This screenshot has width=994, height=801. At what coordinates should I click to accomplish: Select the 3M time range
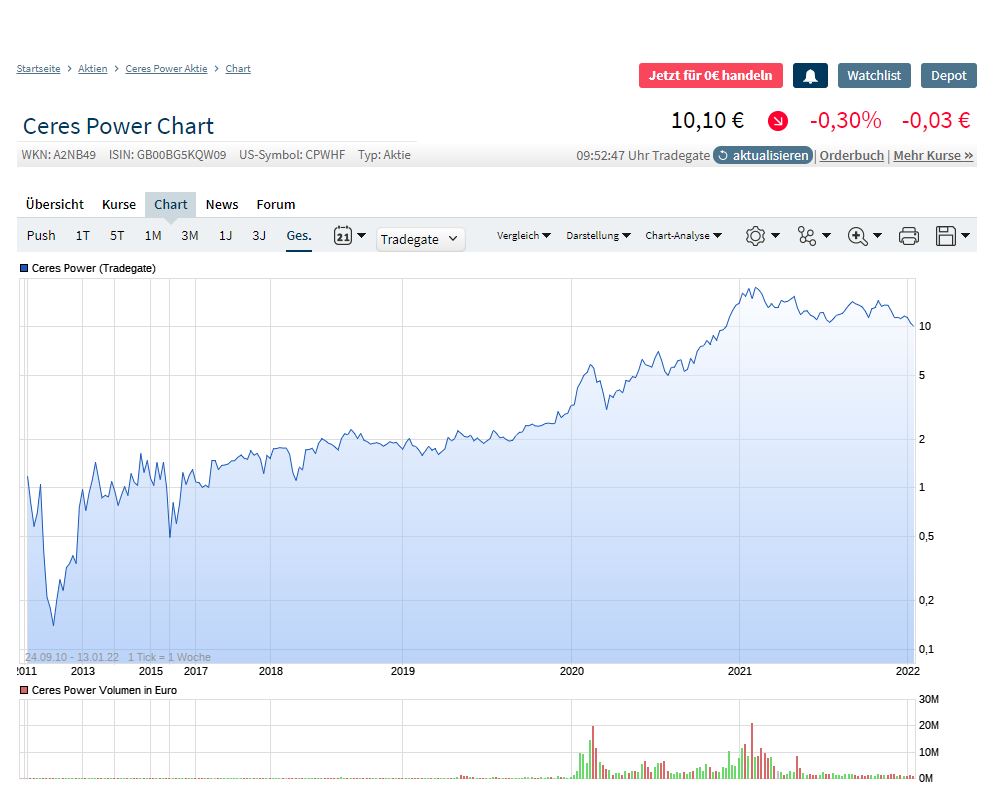[190, 235]
